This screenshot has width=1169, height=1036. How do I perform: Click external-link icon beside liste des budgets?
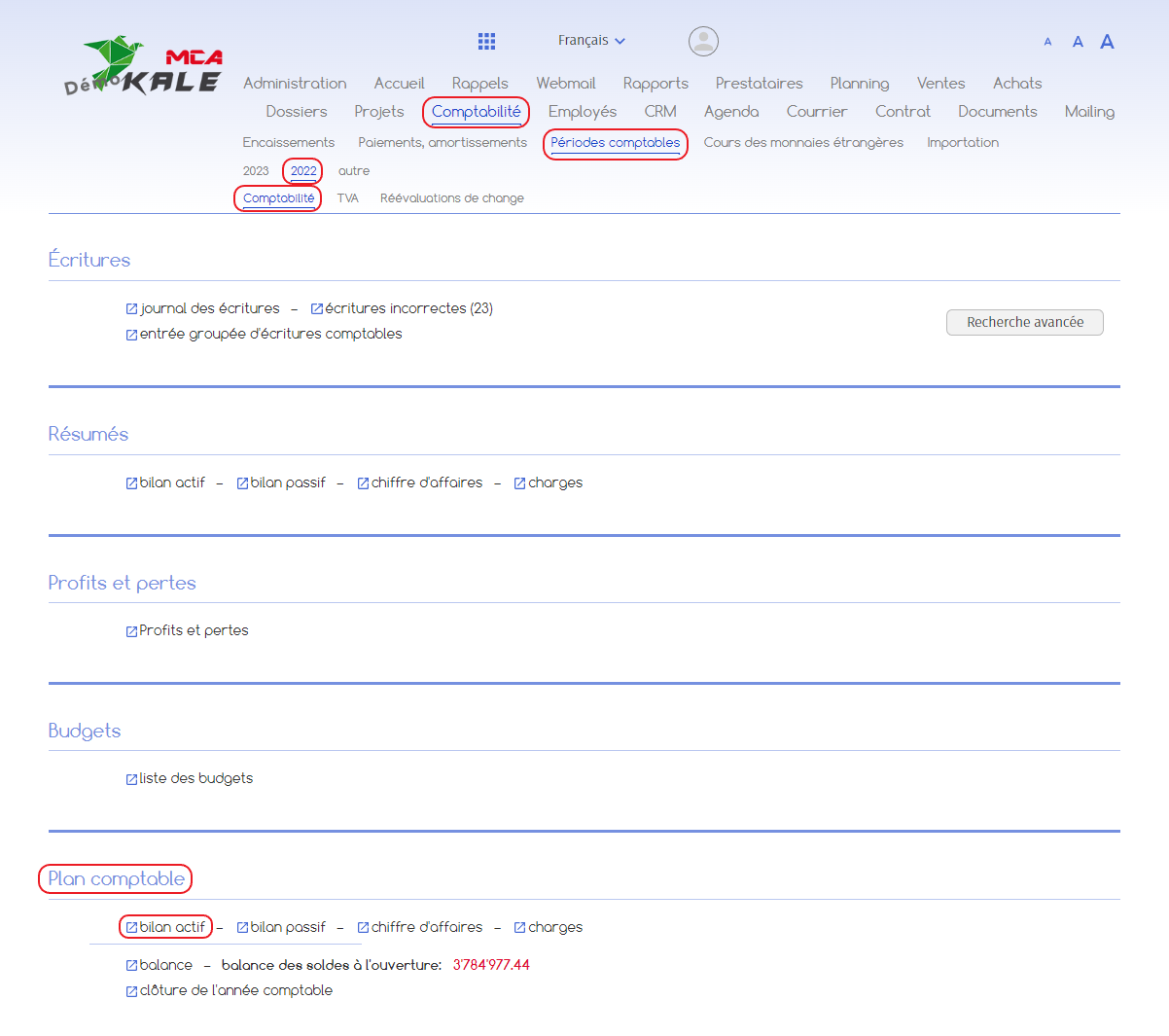click(131, 779)
